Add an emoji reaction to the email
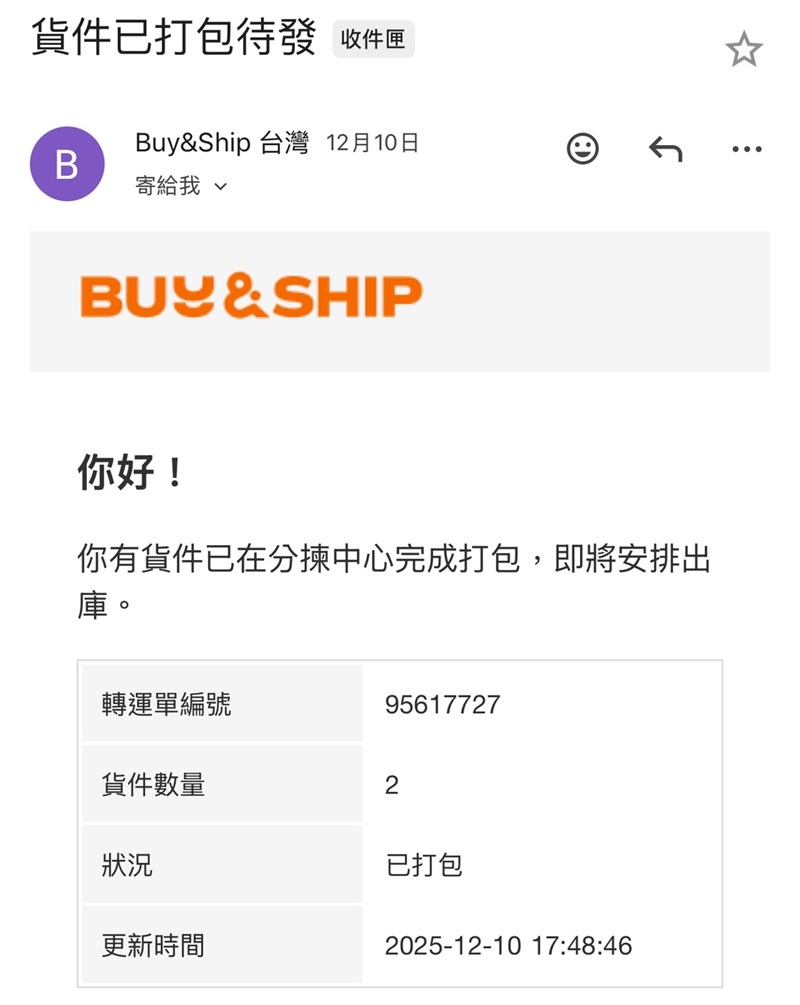Image resolution: width=800 pixels, height=1005 pixels. [583, 149]
